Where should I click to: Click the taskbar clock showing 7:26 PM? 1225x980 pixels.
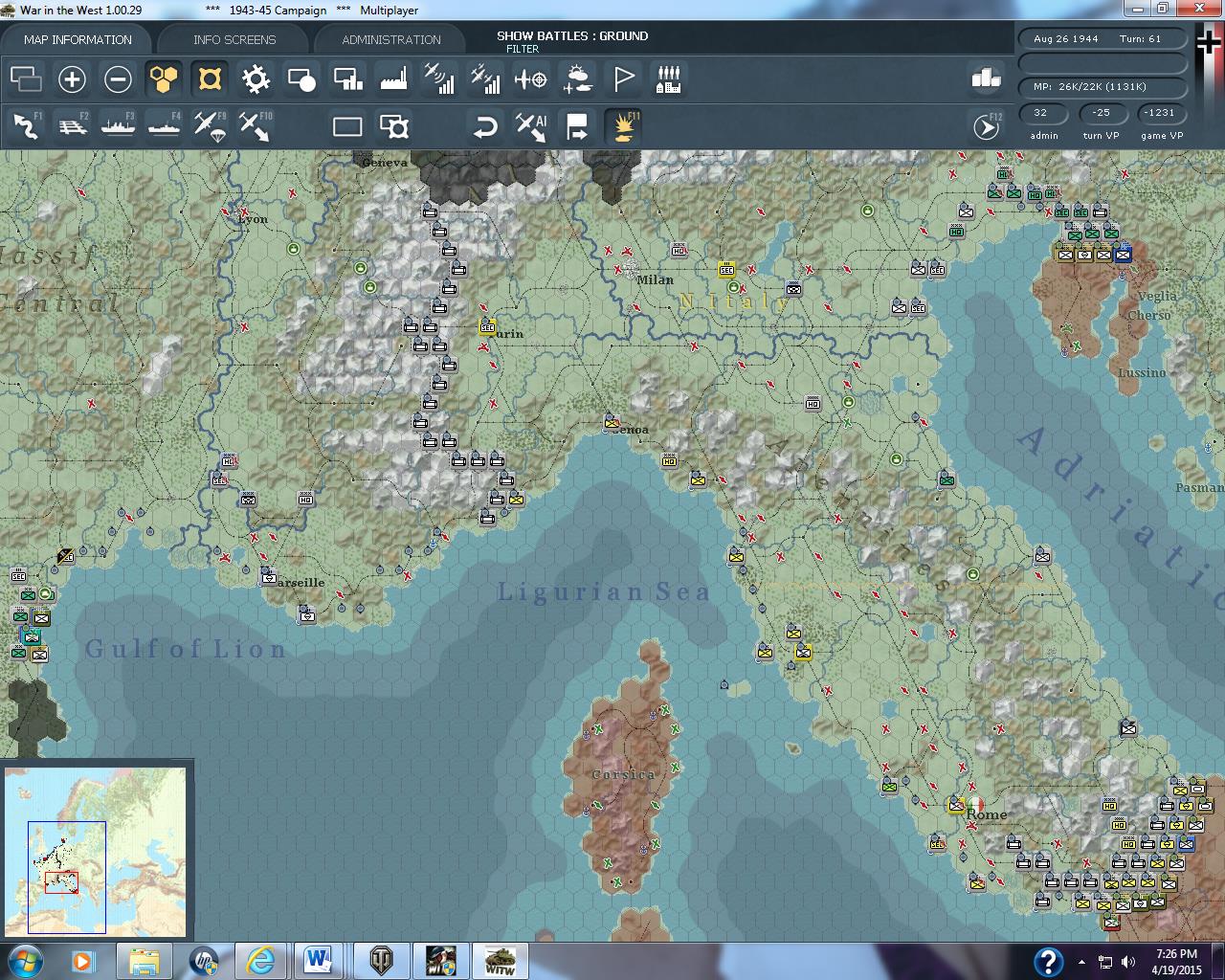1176,961
